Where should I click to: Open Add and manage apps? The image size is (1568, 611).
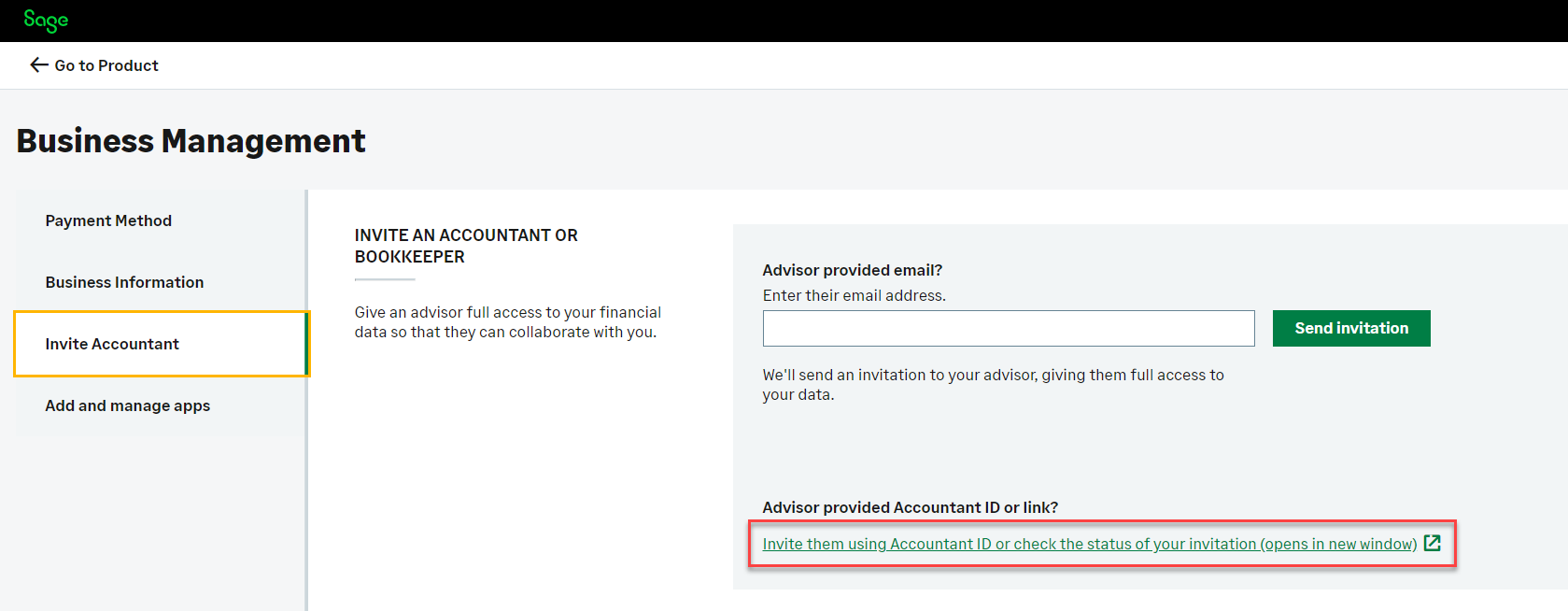(127, 405)
